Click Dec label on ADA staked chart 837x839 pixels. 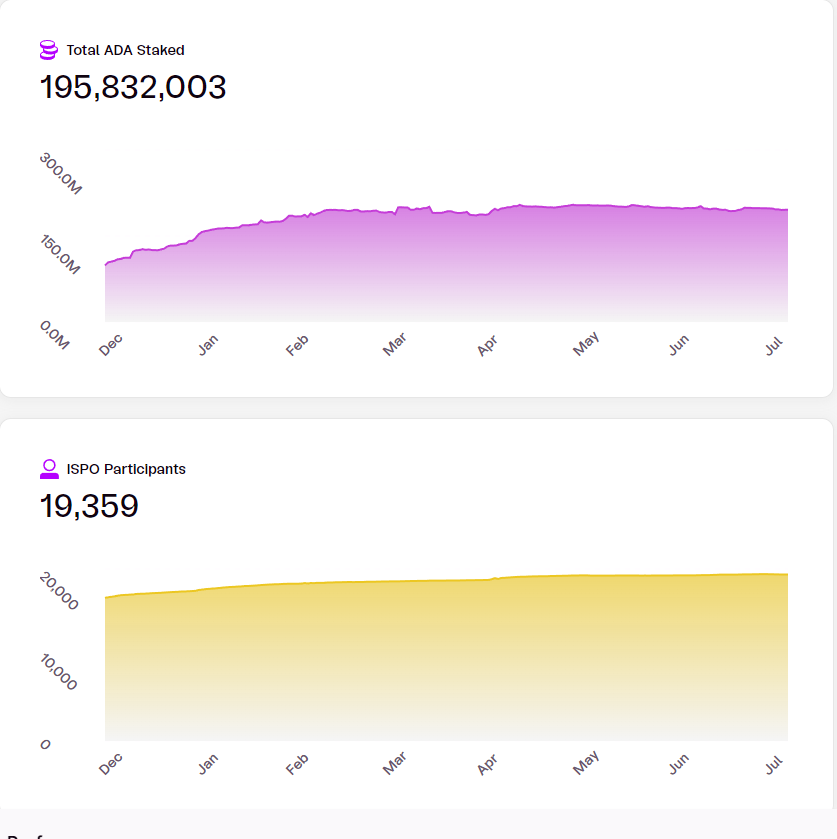click(x=111, y=344)
